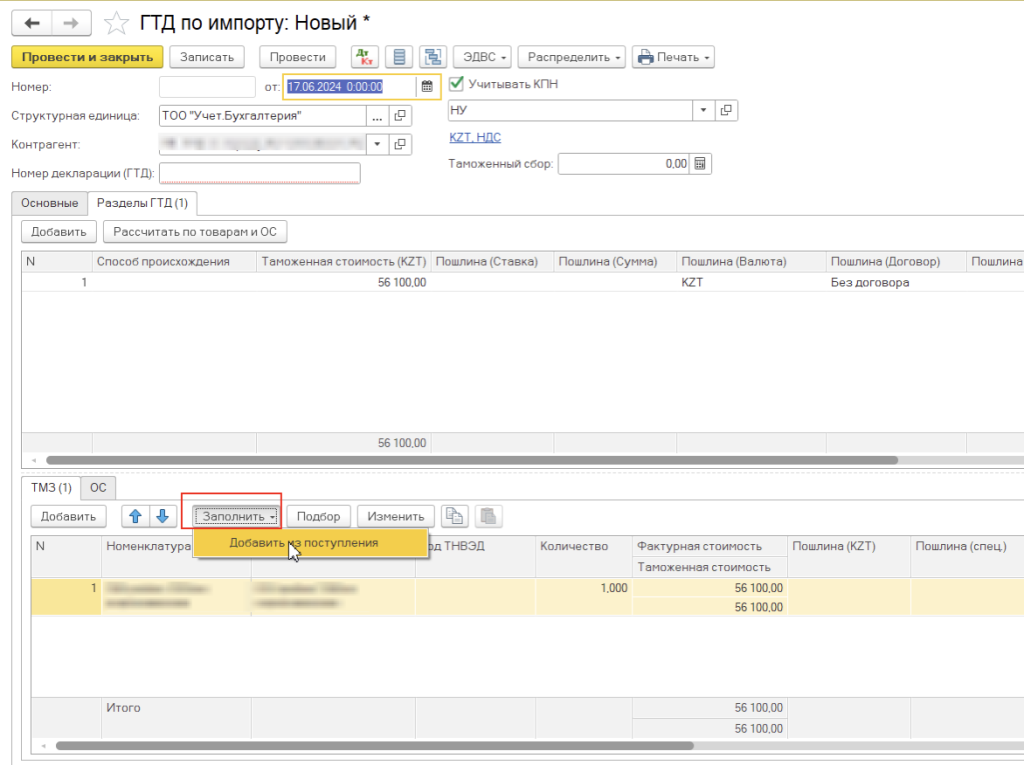This screenshot has height=765, width=1024.
Task: Click the Номер декларации (ГТД) input field
Action: point(259,174)
